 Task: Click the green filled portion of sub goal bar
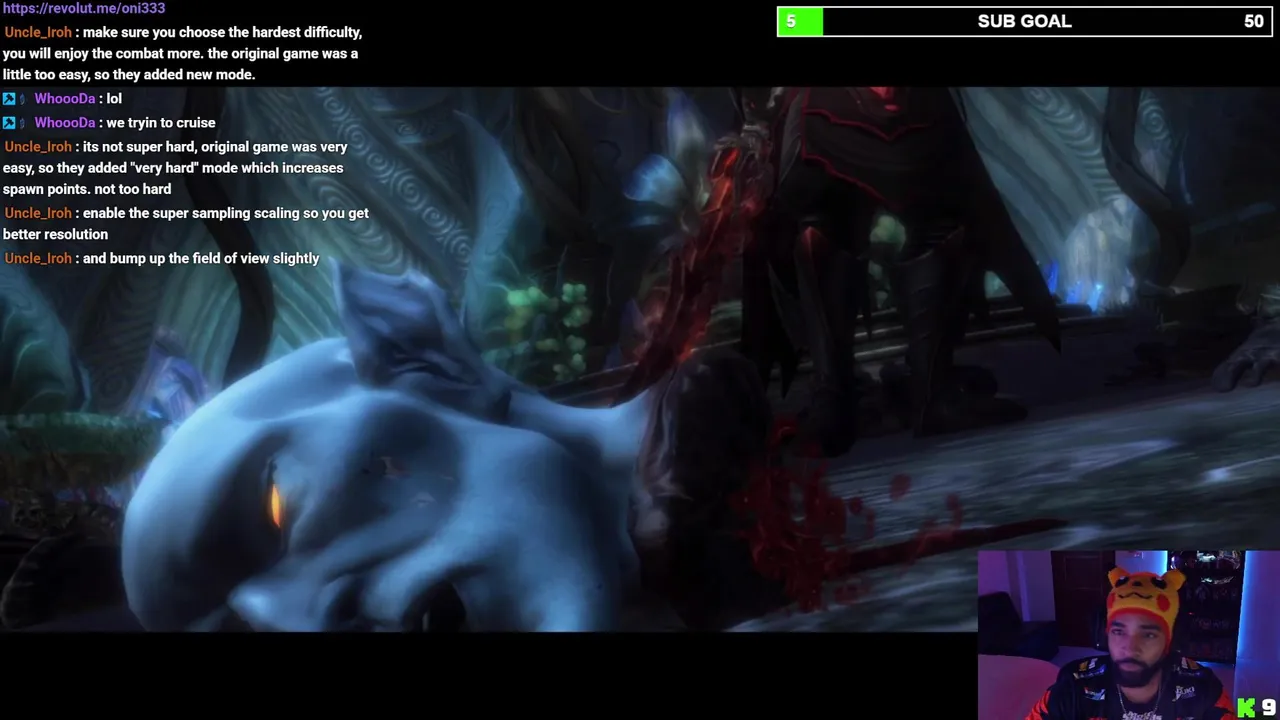coord(800,21)
